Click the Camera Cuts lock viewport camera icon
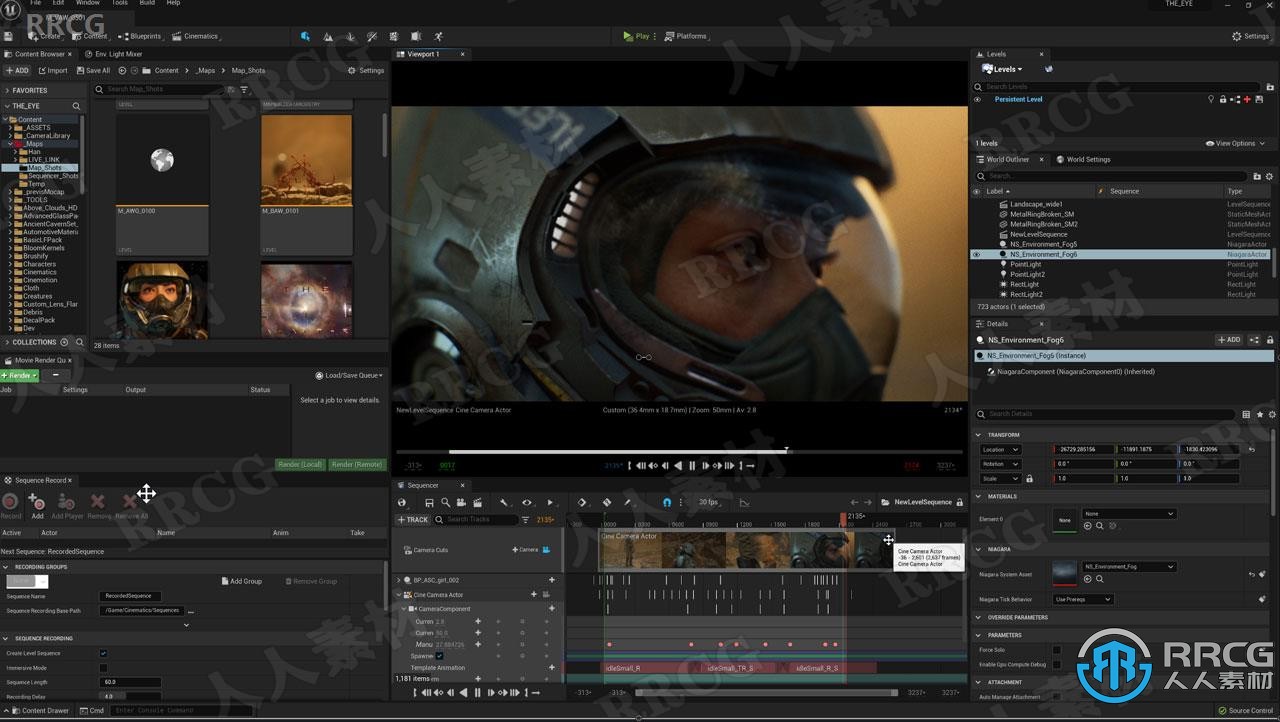Screen dimensions: 1280x722 (x=546, y=549)
